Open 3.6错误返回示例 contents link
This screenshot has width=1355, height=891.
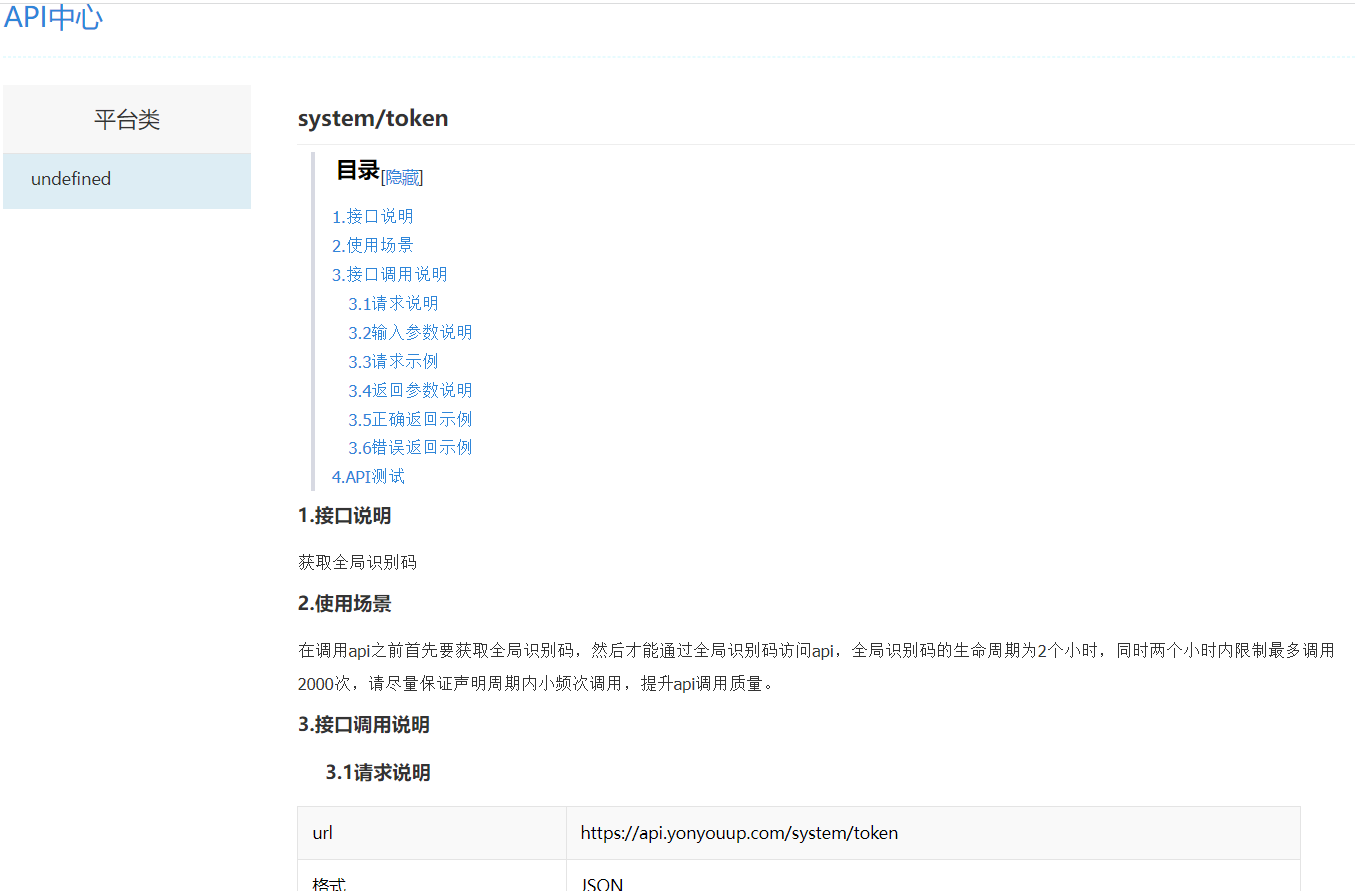(x=410, y=448)
